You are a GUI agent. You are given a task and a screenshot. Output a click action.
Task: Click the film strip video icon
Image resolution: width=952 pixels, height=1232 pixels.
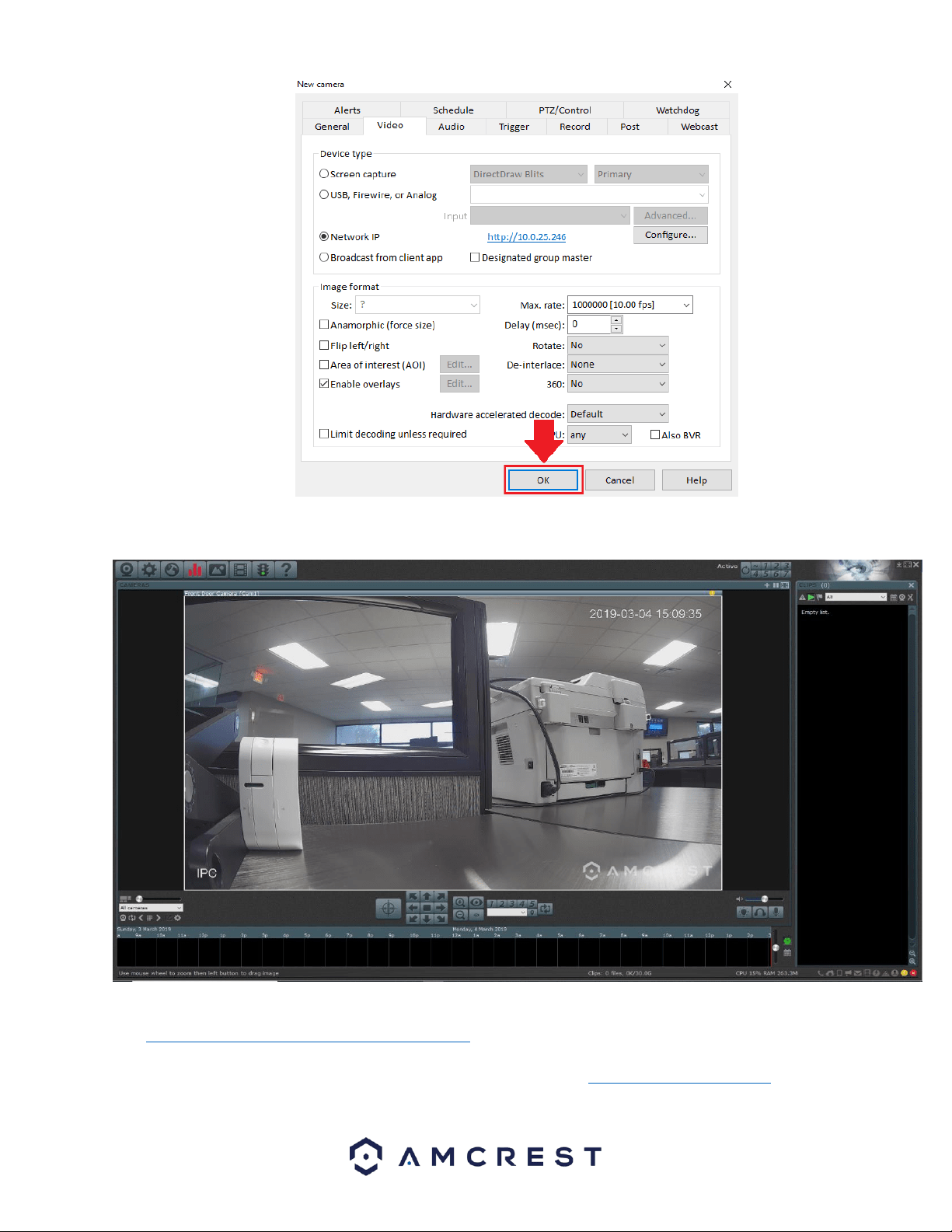[241, 570]
